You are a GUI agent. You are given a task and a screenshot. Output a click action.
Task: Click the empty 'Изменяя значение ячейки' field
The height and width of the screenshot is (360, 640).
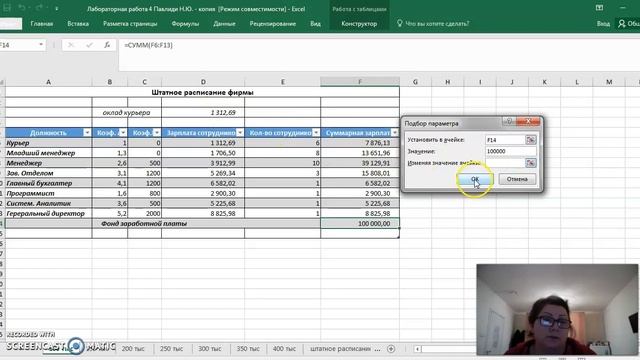coord(505,163)
